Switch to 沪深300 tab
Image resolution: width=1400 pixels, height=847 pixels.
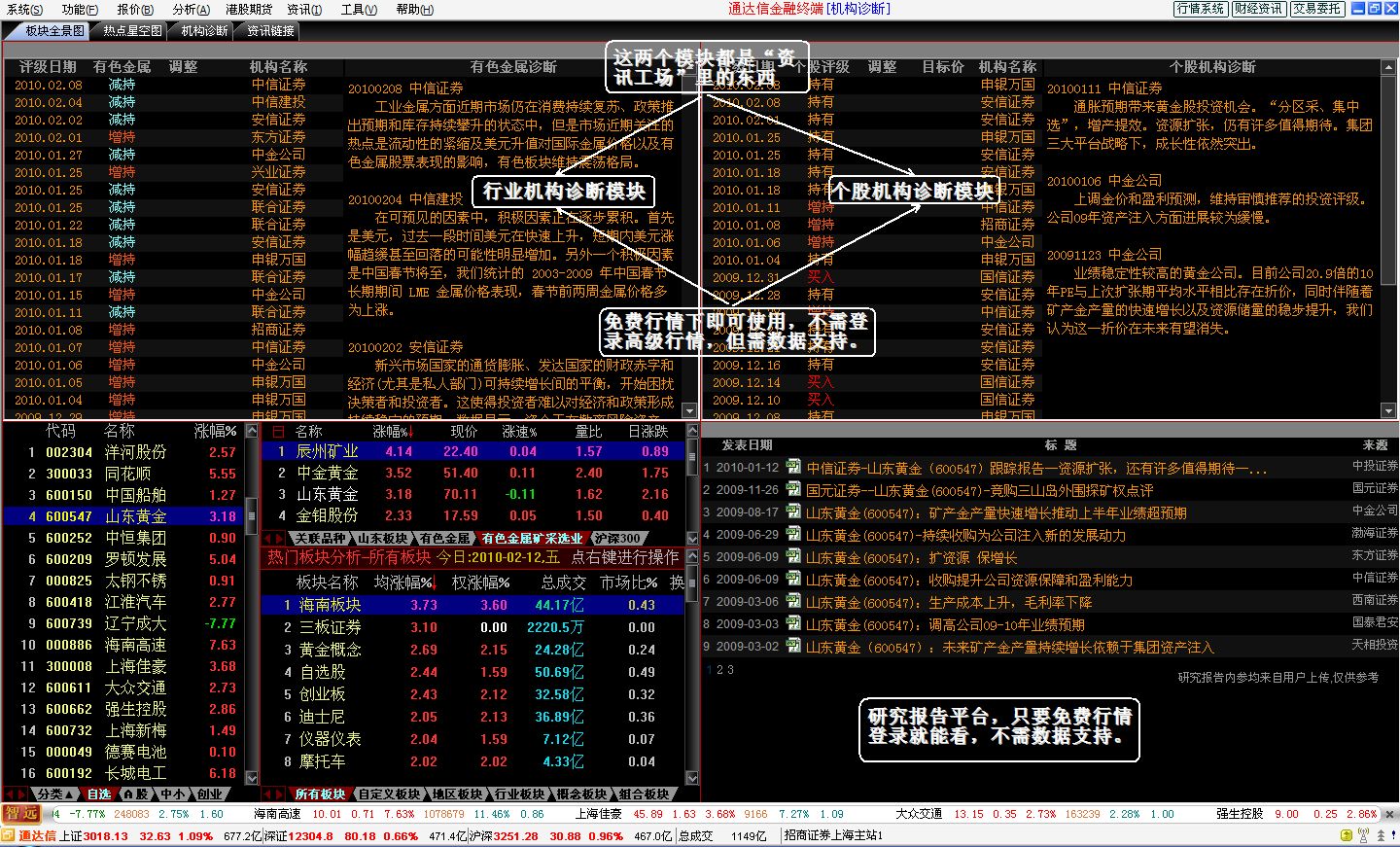(x=618, y=538)
